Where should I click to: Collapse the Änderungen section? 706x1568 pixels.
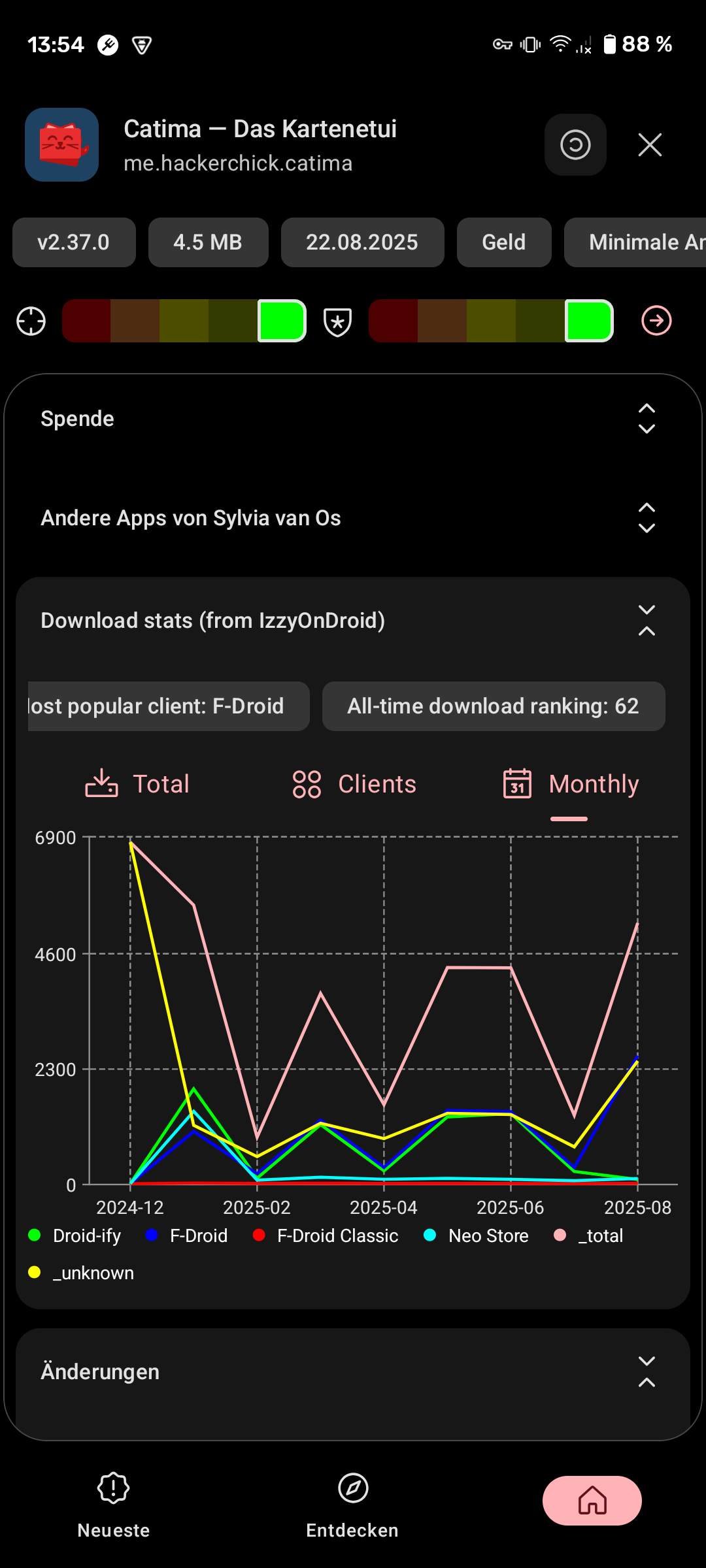click(646, 1371)
